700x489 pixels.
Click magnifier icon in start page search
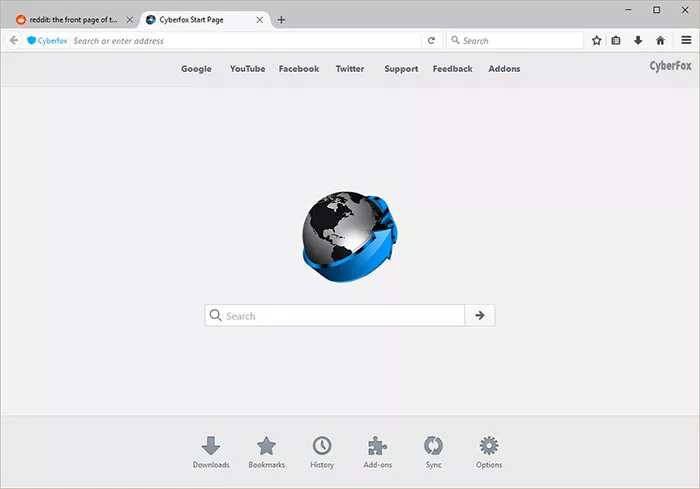pyautogui.click(x=216, y=315)
